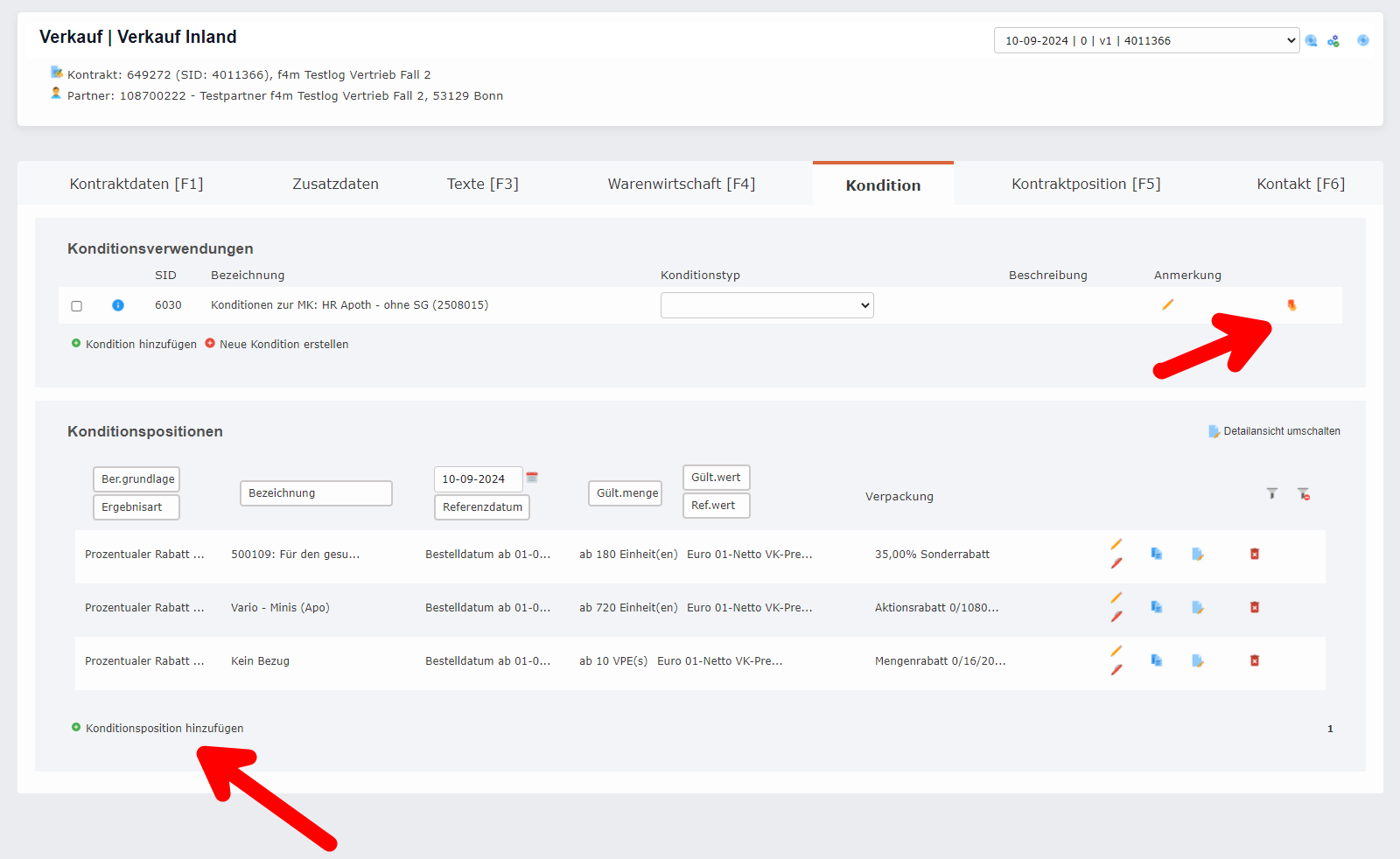The width and height of the screenshot is (1400, 859).
Task: Click the Bezeichnung filter field
Action: [x=316, y=493]
